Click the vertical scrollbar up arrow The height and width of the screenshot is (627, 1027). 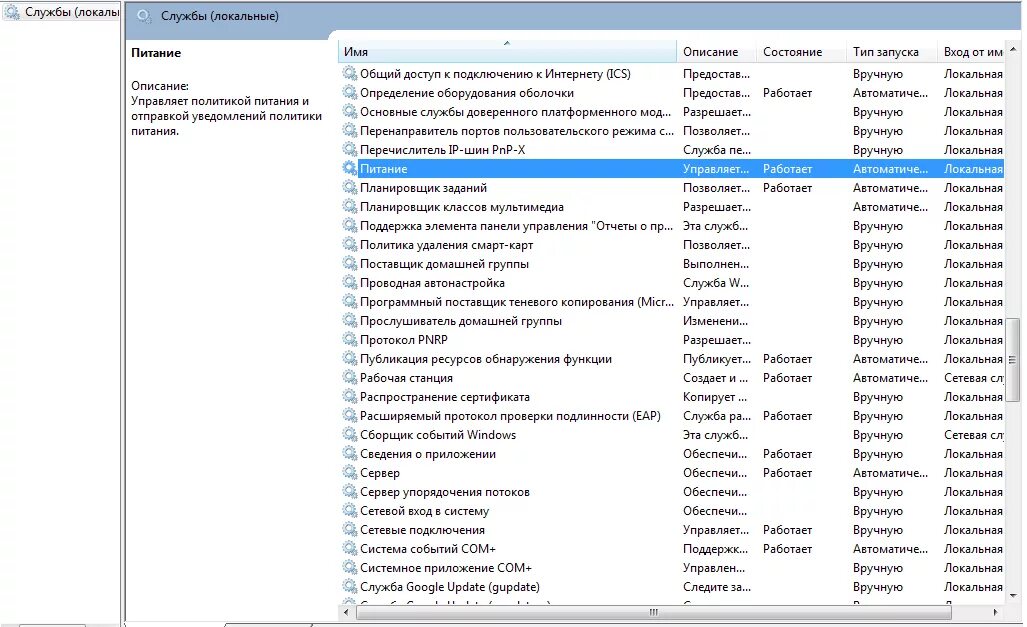coord(1013,49)
